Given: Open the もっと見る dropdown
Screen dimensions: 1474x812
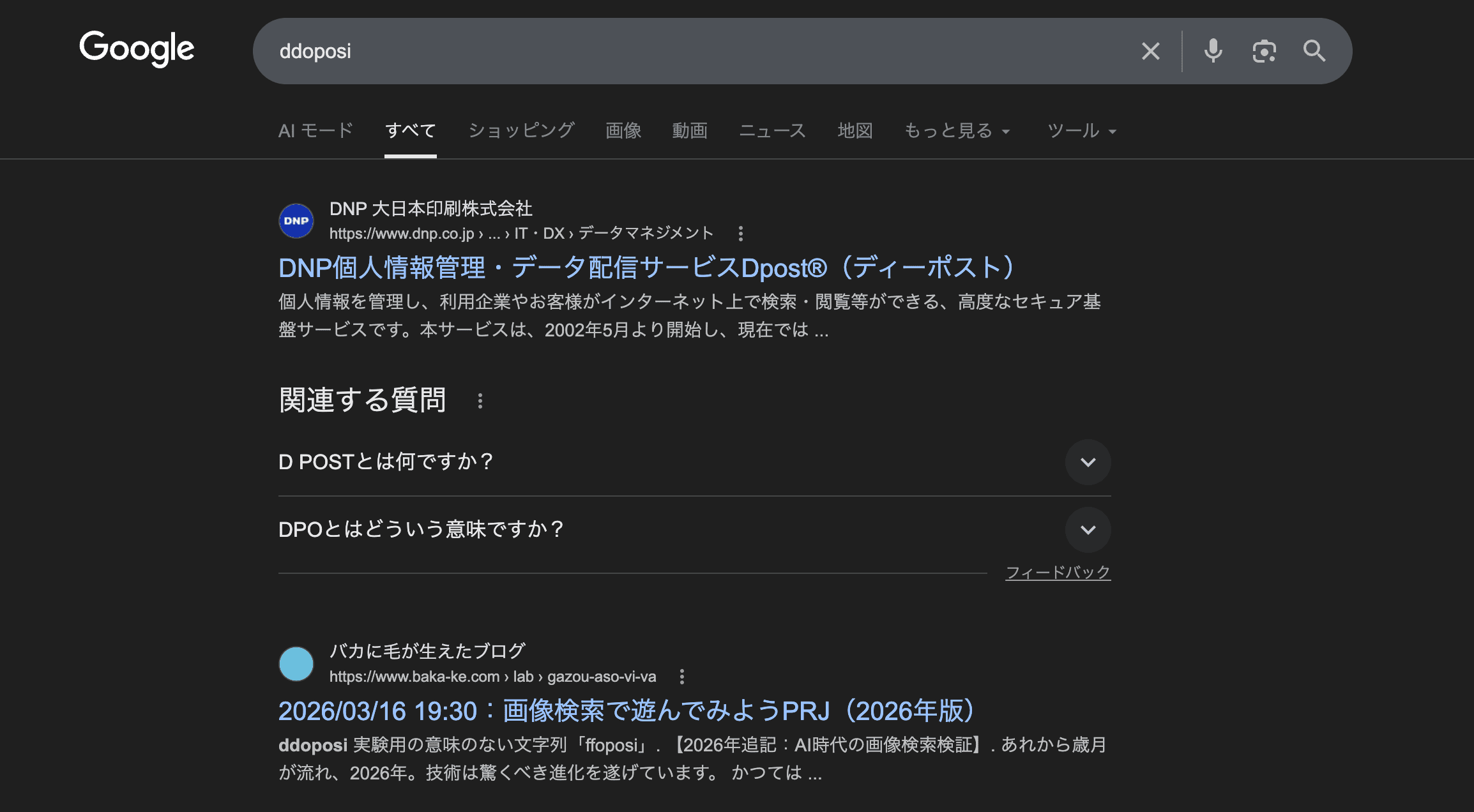Looking at the screenshot, I should coord(957,131).
